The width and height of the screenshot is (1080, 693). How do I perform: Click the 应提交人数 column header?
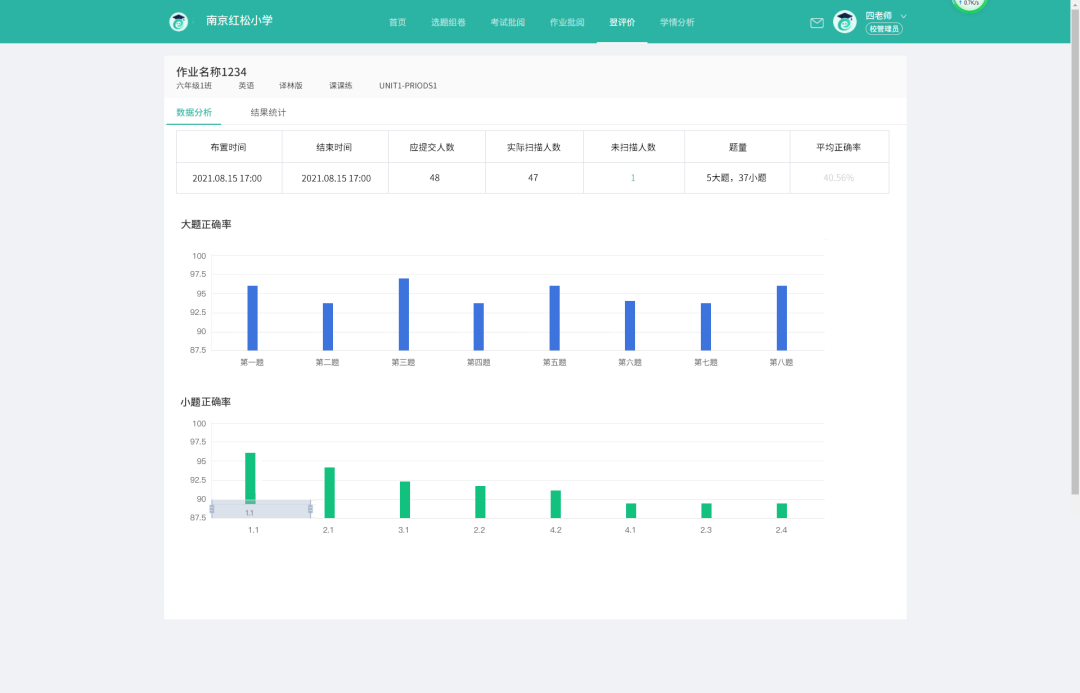[x=432, y=147]
